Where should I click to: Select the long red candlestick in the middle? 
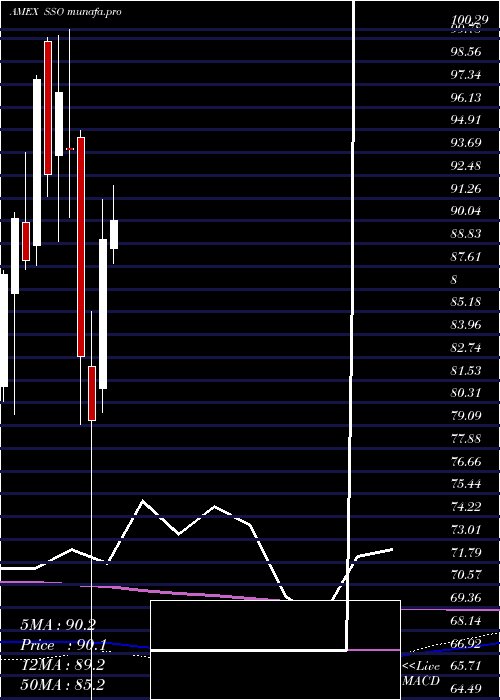coord(81,247)
